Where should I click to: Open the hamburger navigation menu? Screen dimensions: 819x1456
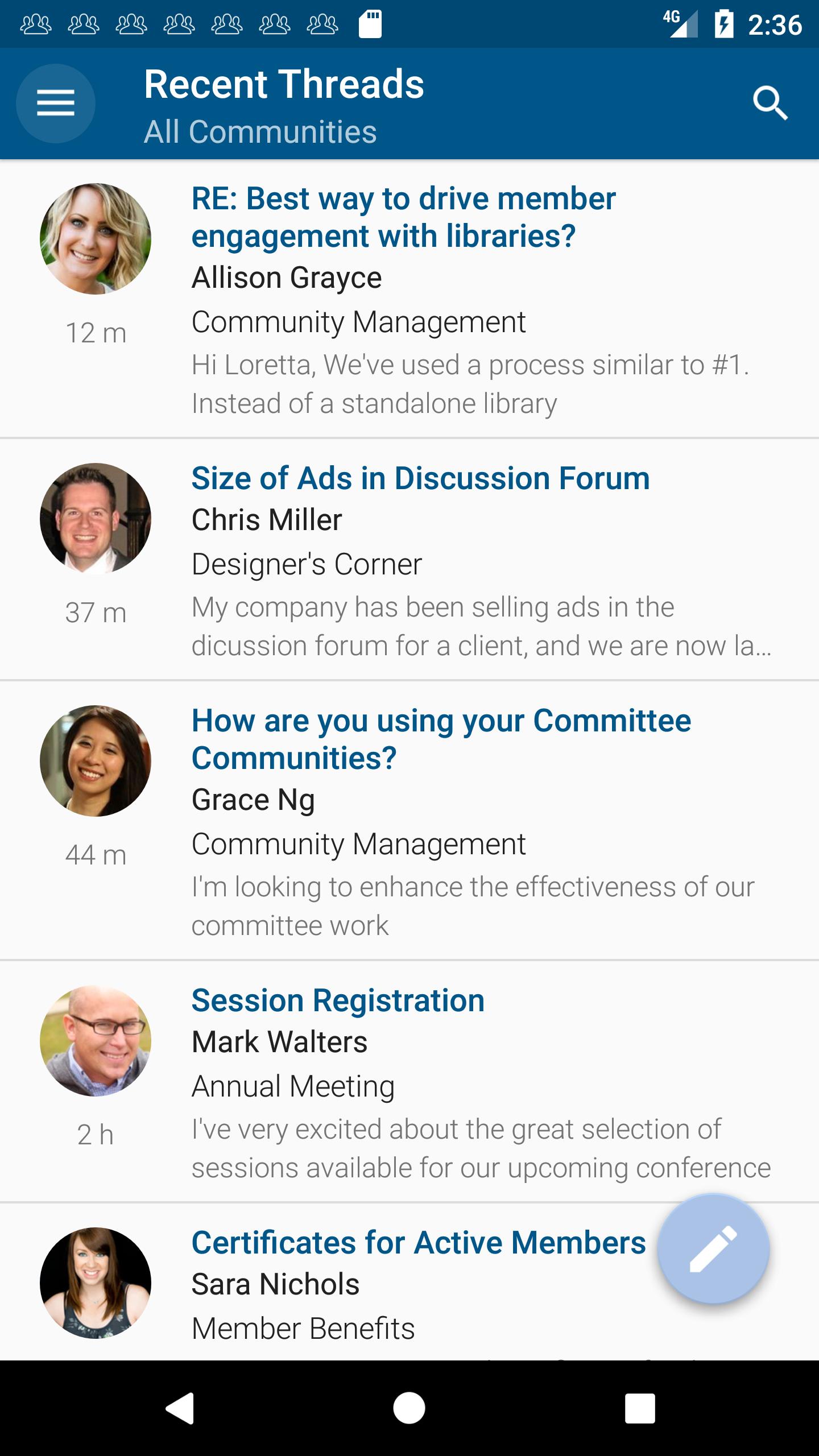55,104
